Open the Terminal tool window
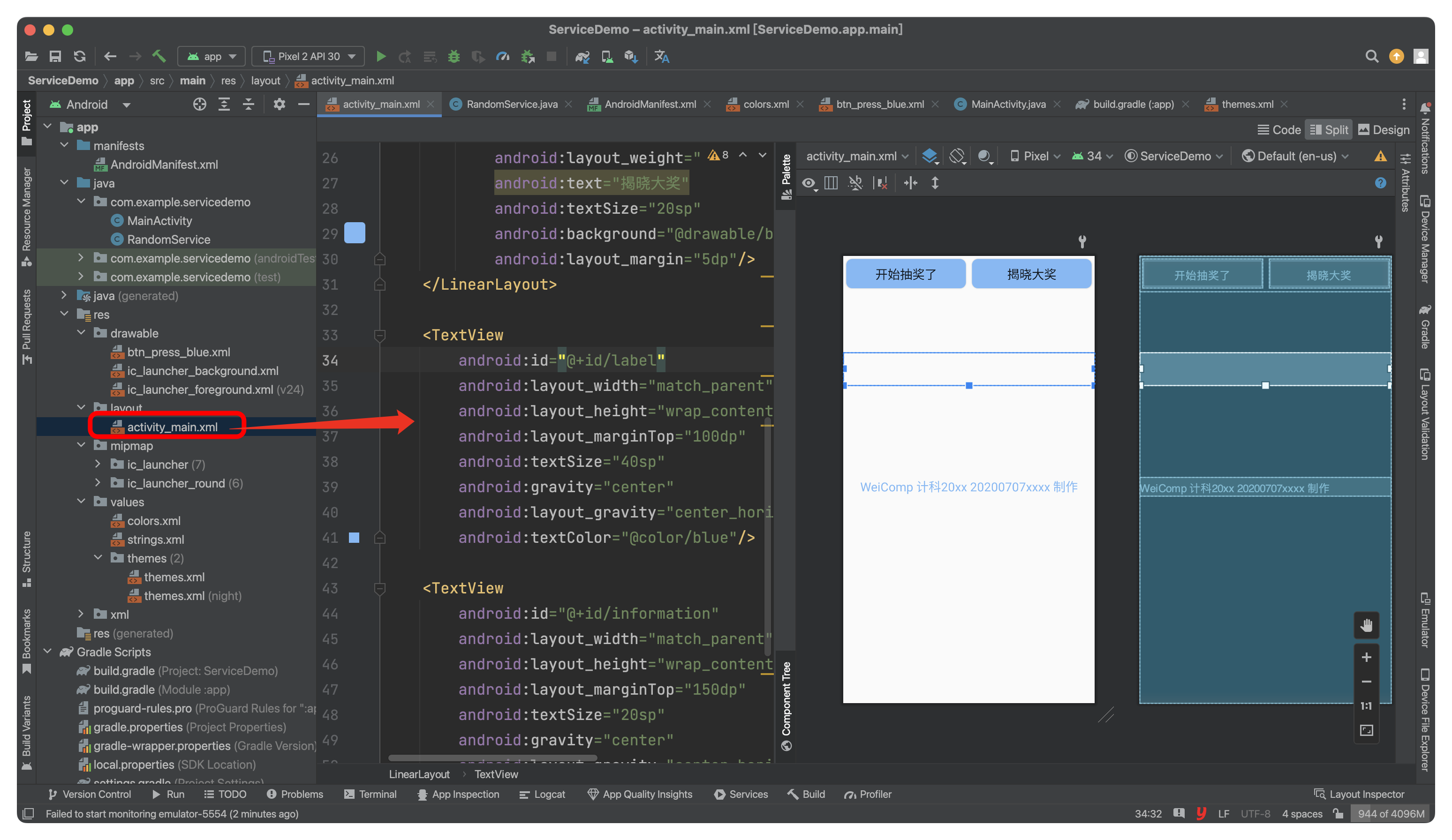The width and height of the screenshot is (1452, 840). click(370, 794)
